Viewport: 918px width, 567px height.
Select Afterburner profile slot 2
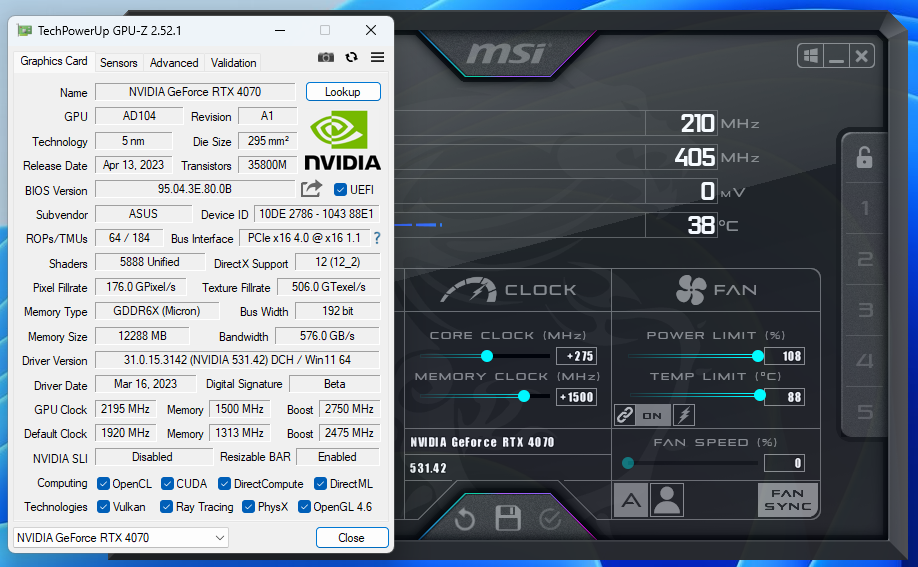coord(865,259)
